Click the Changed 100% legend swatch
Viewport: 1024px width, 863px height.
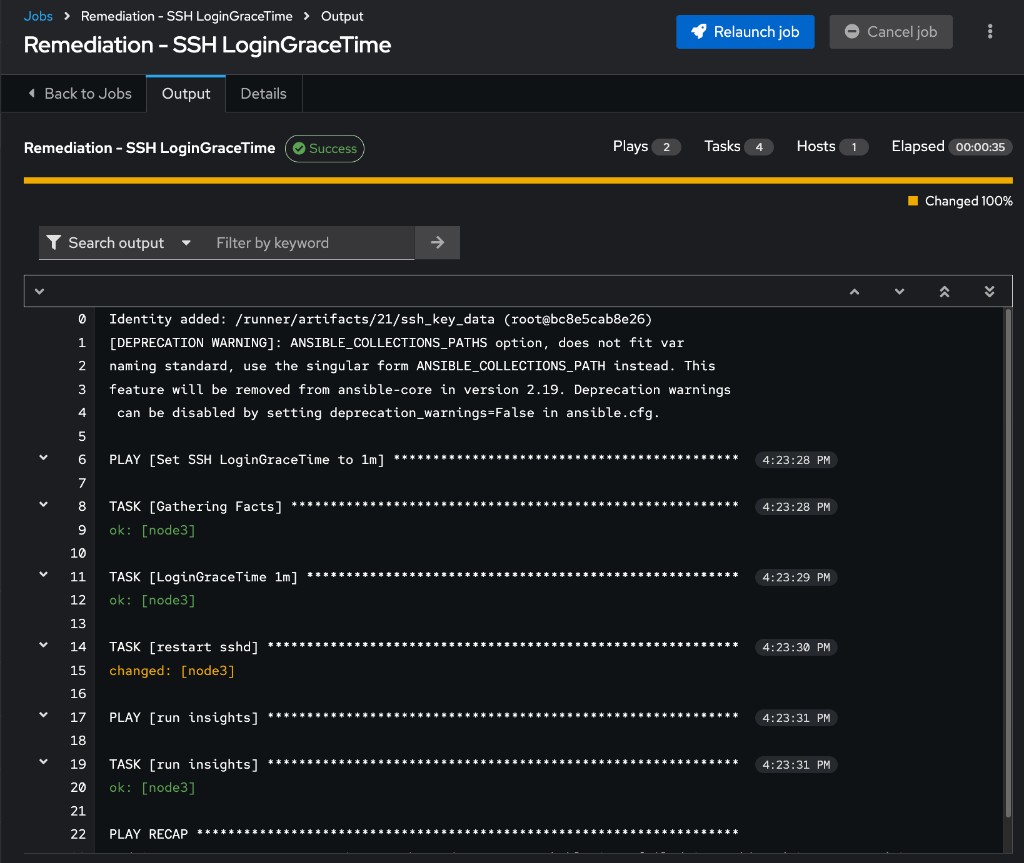912,201
